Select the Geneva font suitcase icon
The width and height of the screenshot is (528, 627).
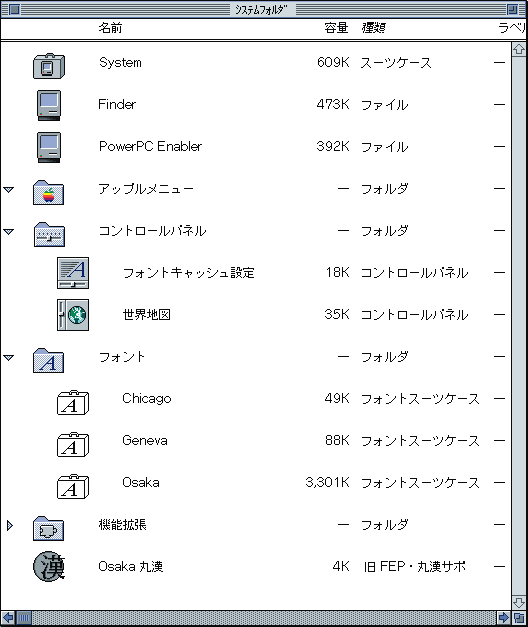(x=73, y=444)
